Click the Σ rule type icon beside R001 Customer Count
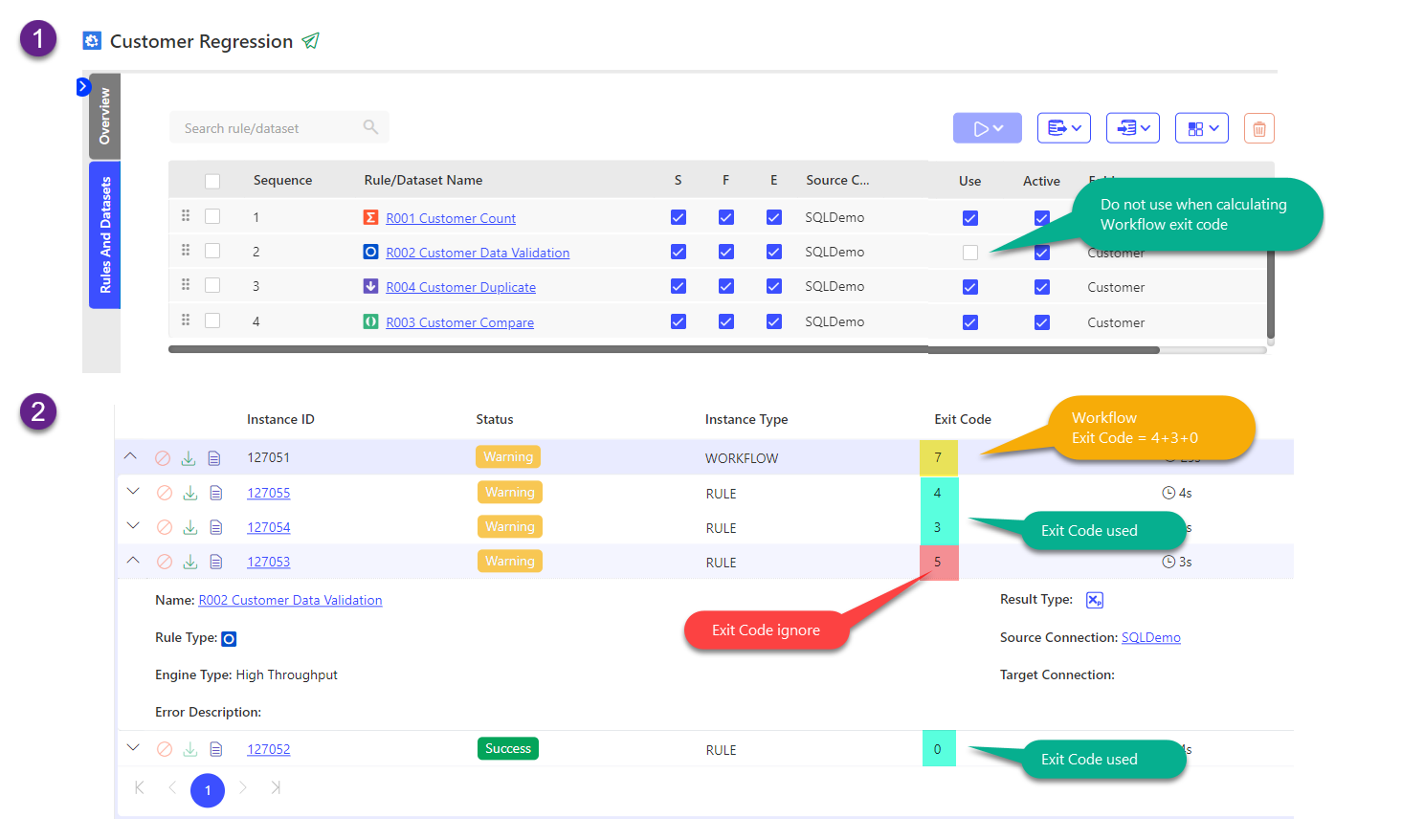The width and height of the screenshot is (1402, 840). (371, 217)
